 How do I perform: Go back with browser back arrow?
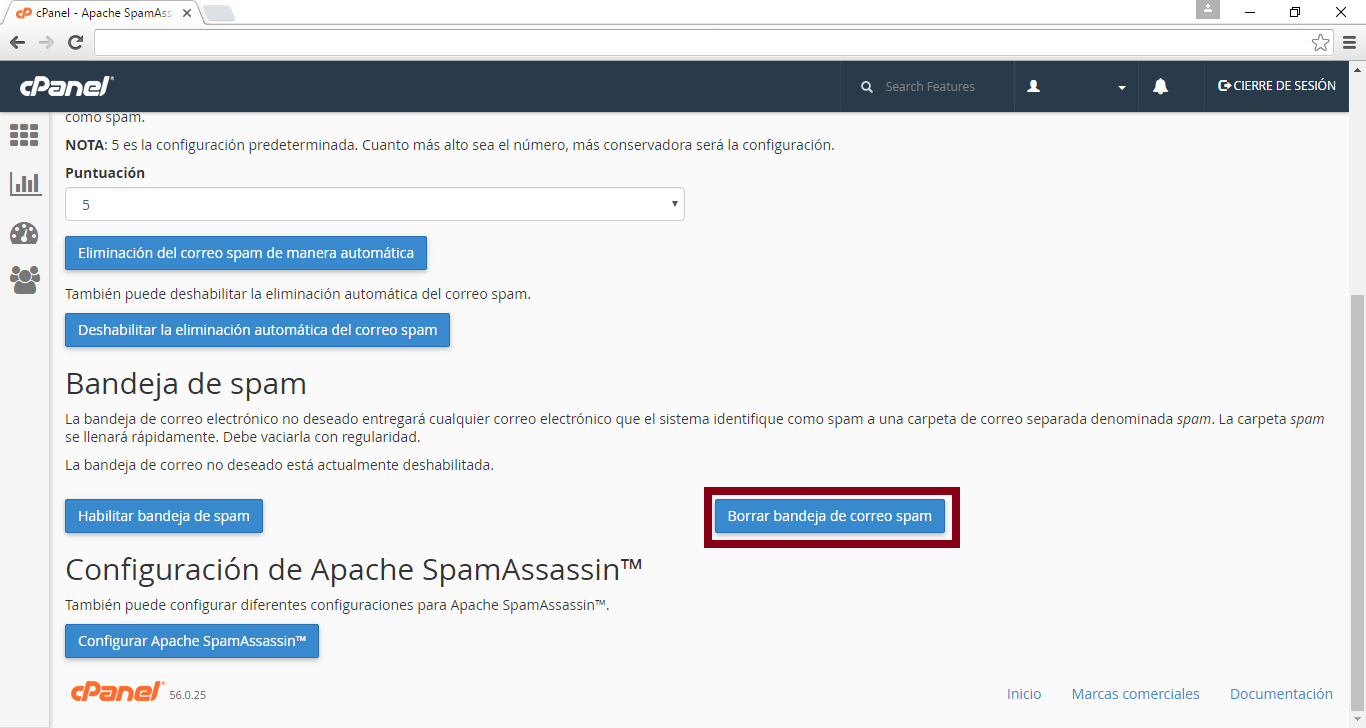point(17,42)
